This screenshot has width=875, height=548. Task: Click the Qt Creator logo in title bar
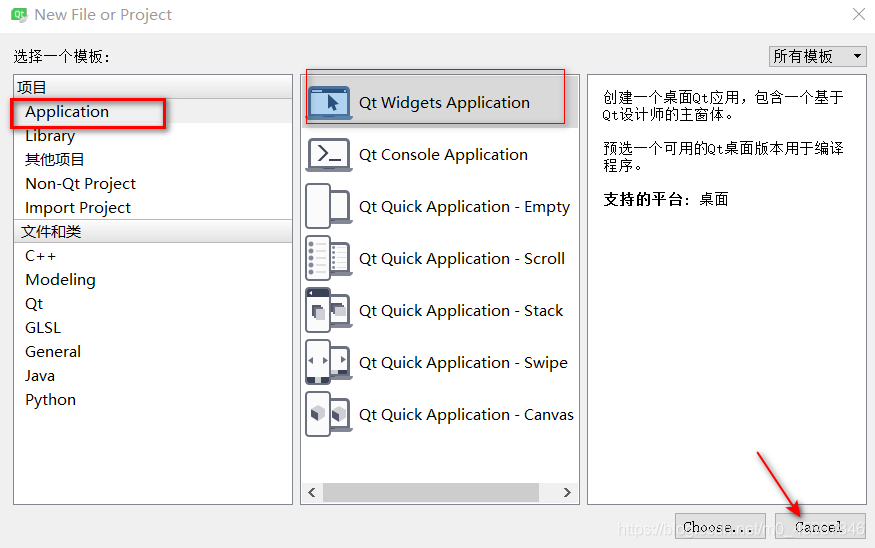[19, 15]
